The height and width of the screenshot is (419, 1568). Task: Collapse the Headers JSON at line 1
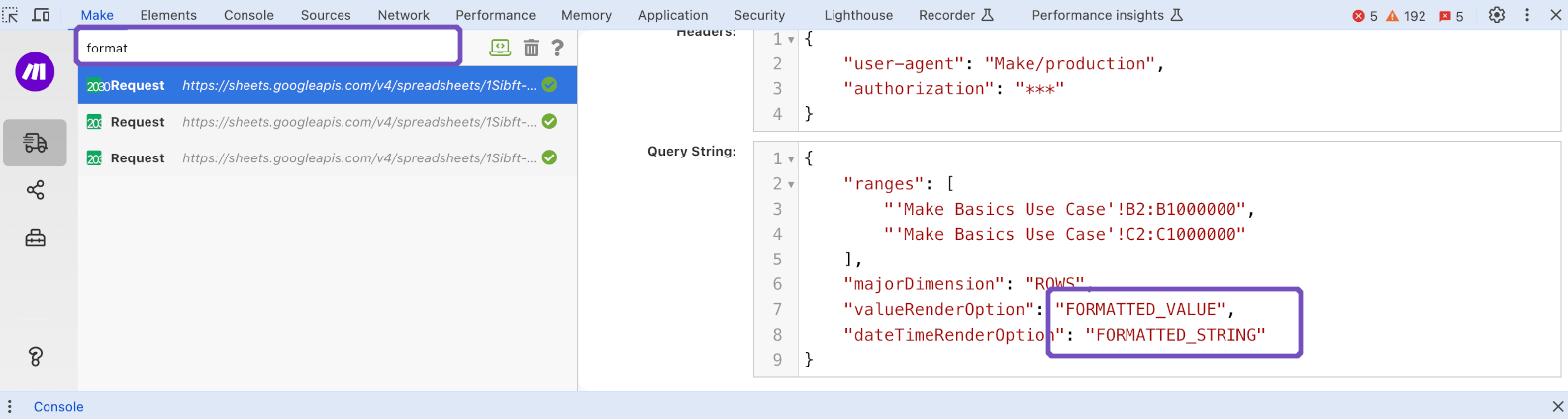pos(791,40)
